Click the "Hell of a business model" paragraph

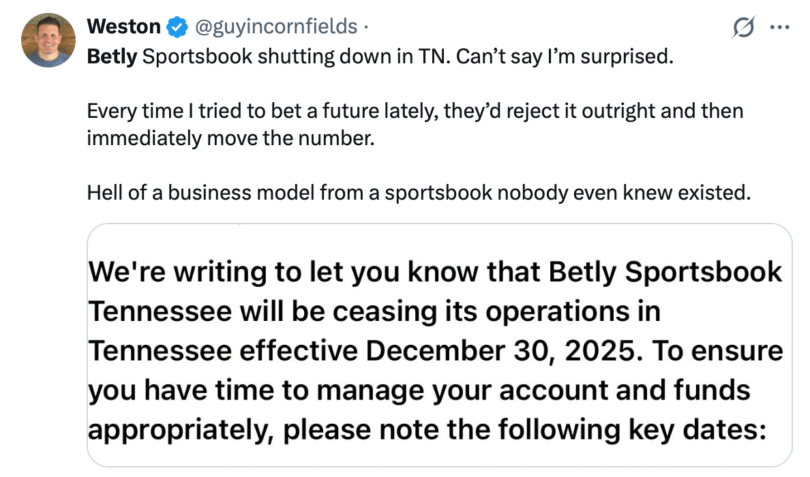tap(419, 193)
